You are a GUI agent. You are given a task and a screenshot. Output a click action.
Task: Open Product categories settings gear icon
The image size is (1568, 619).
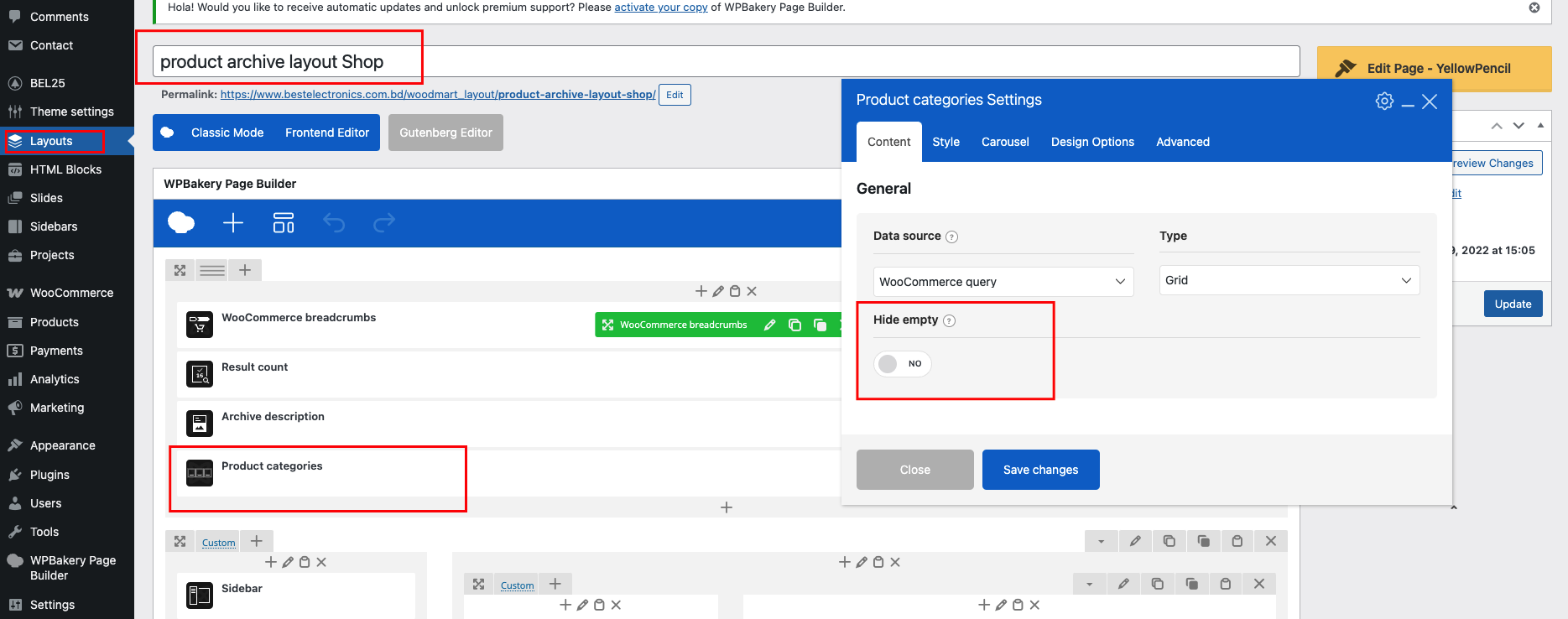point(1384,101)
